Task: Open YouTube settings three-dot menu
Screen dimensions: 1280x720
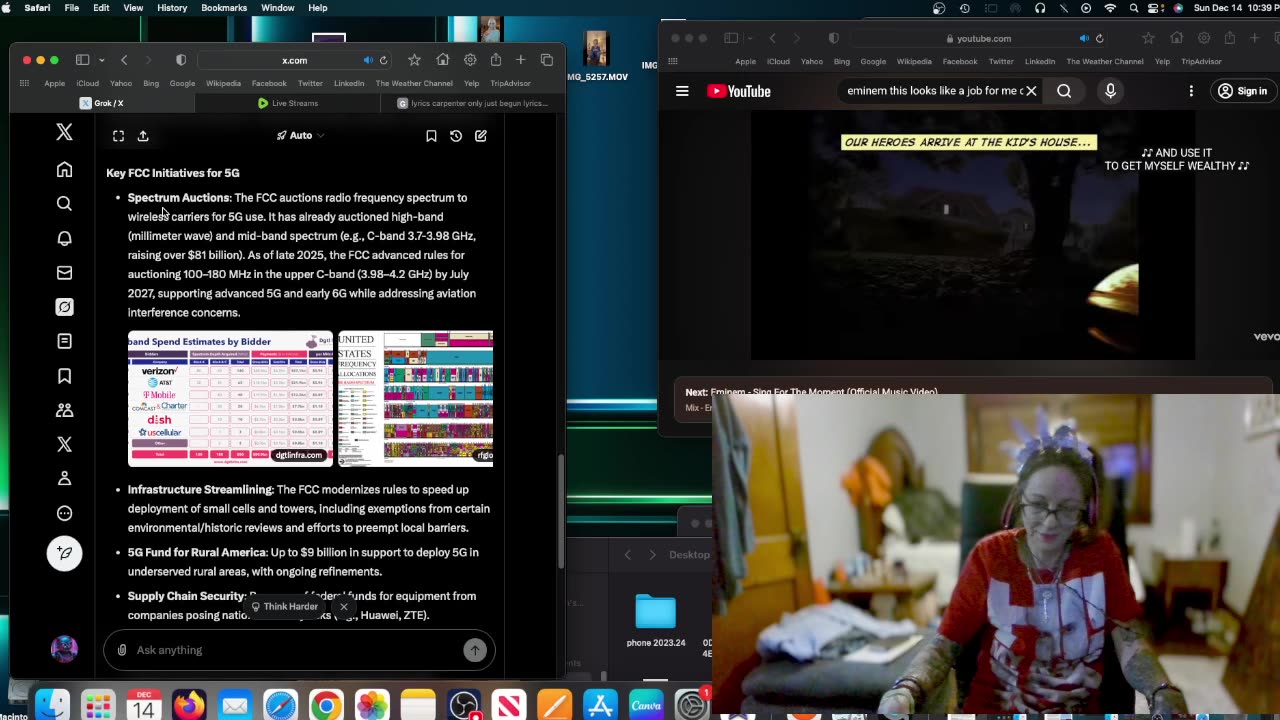Action: (x=1191, y=91)
